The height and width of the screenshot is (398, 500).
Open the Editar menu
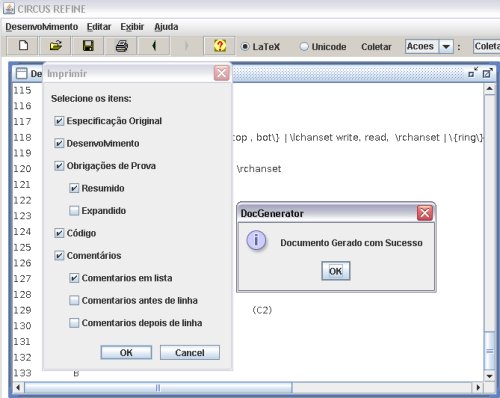[x=99, y=27]
